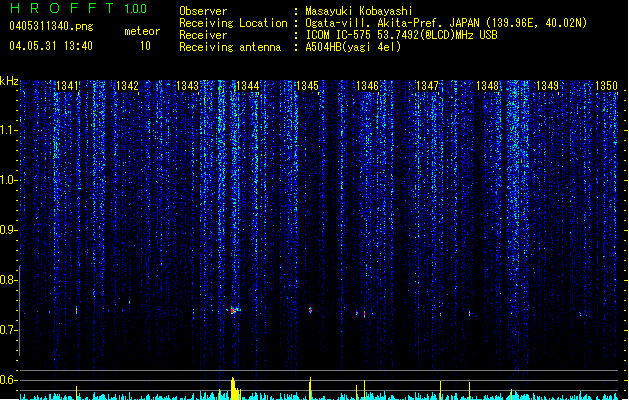Click the meteor echo under the 1345 marker

(x=310, y=310)
